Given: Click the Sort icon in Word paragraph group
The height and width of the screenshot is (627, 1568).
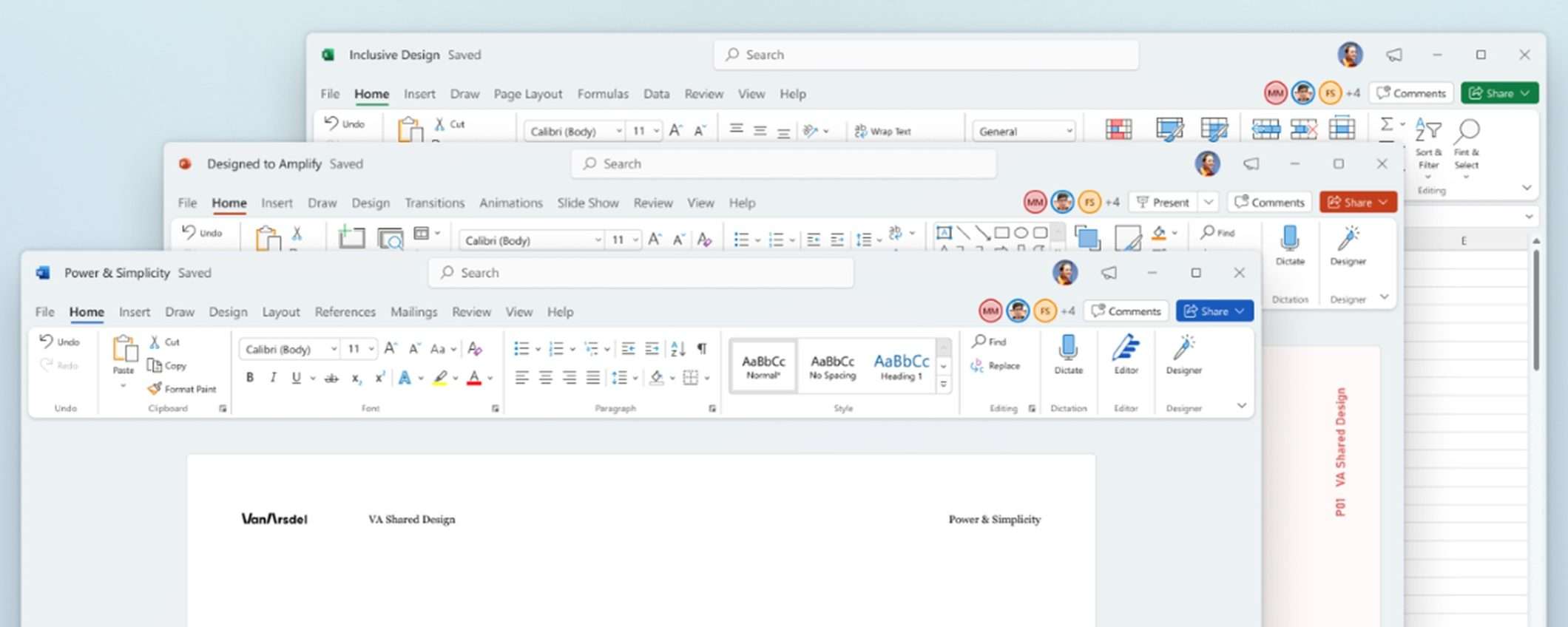Looking at the screenshot, I should 678,348.
